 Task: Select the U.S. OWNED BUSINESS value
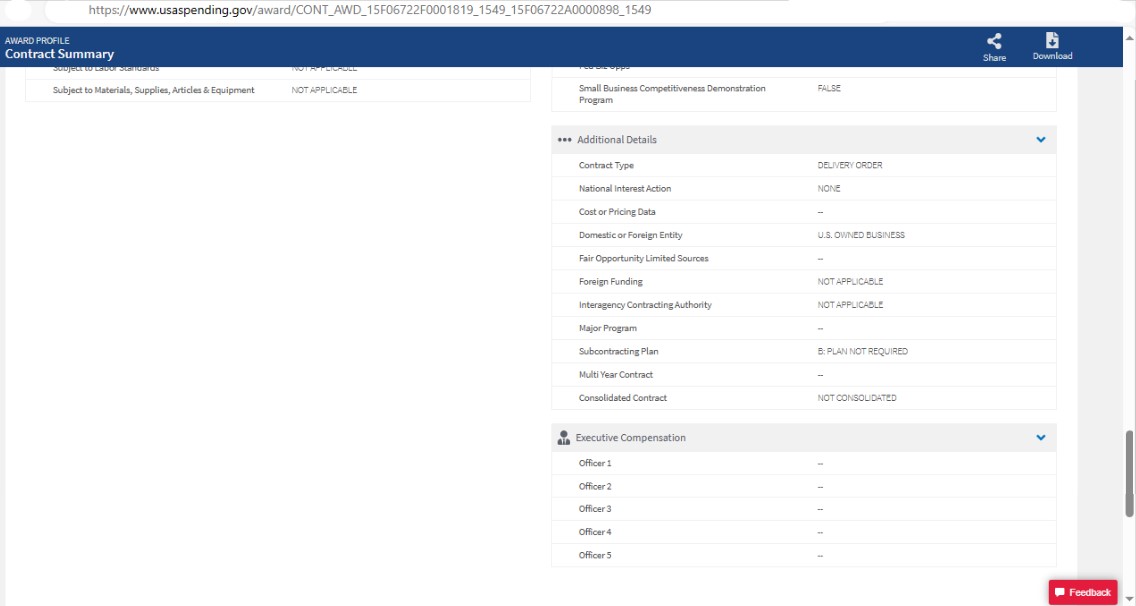pyautogui.click(x=861, y=235)
